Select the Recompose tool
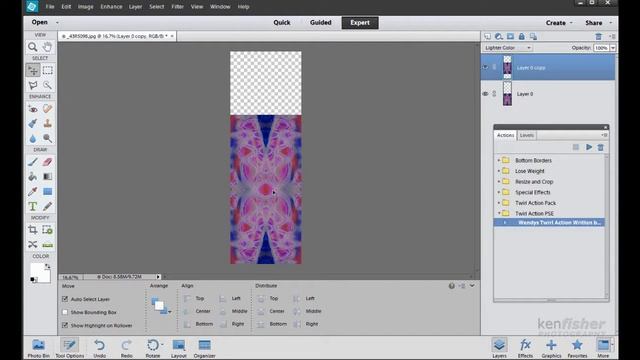 tap(48, 230)
